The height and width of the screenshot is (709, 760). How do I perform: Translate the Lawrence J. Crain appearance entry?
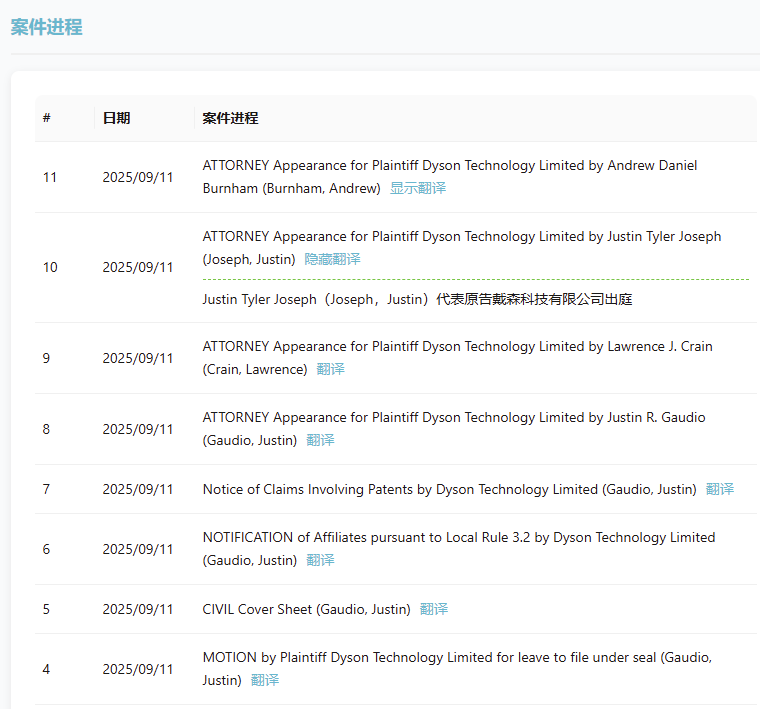[x=330, y=369]
